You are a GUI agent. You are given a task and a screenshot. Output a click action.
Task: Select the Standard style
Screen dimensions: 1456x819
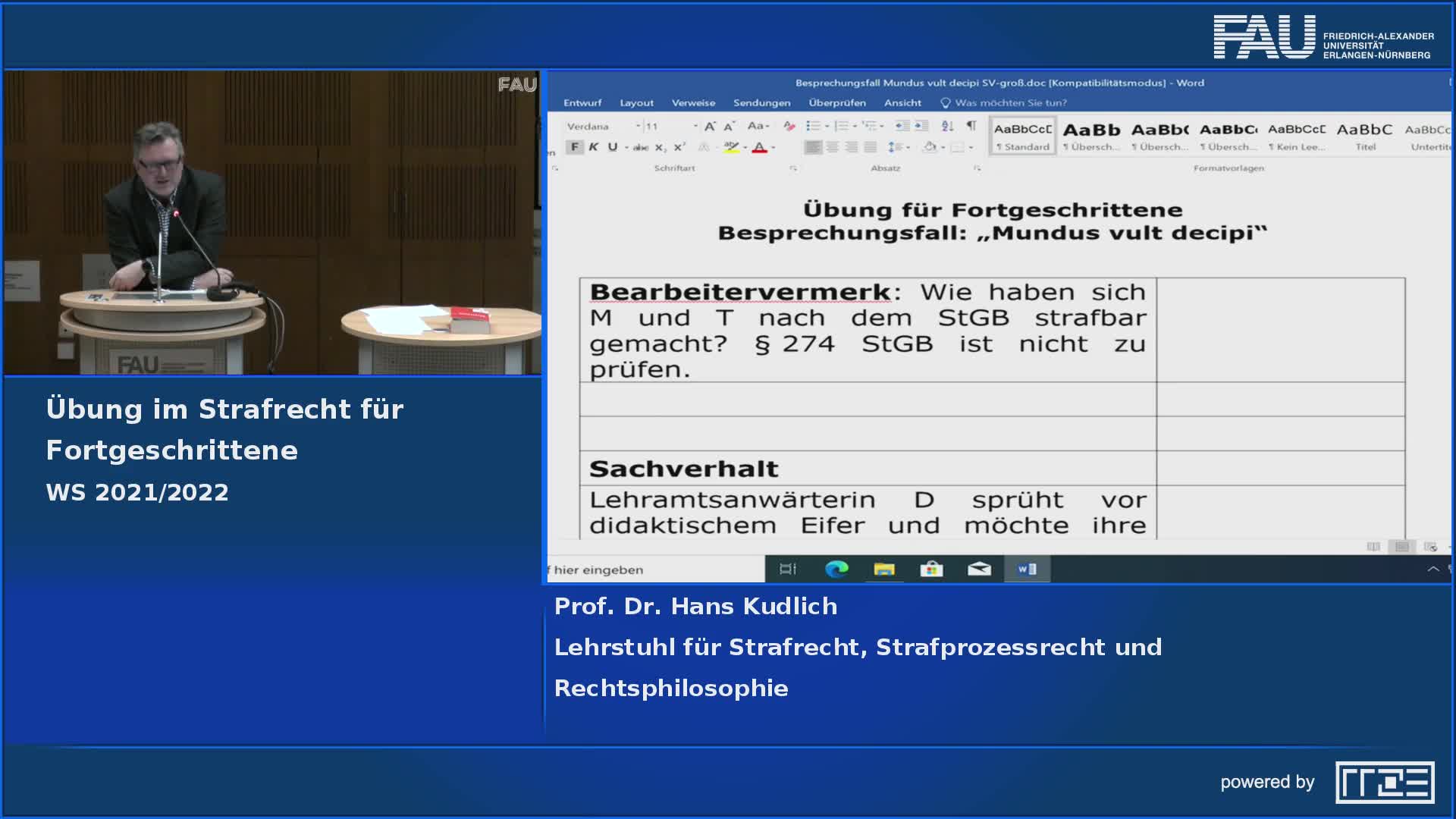[x=1022, y=136]
